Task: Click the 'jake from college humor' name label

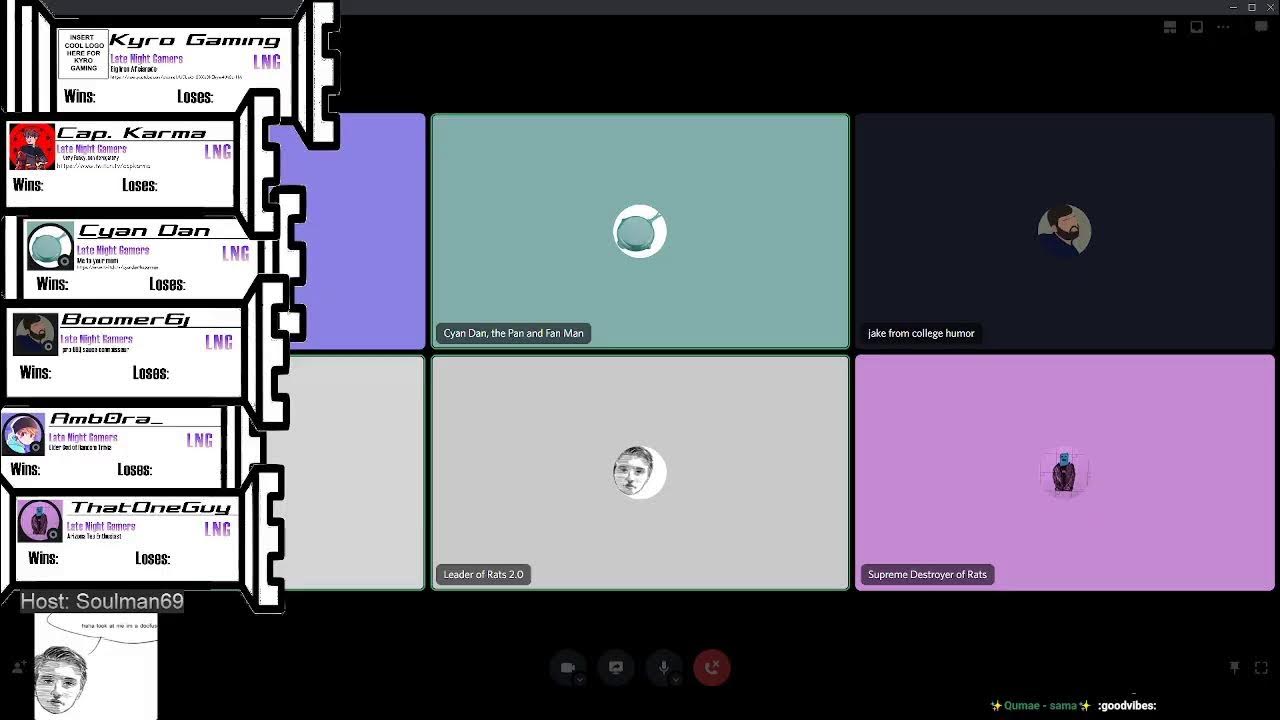Action: point(921,333)
